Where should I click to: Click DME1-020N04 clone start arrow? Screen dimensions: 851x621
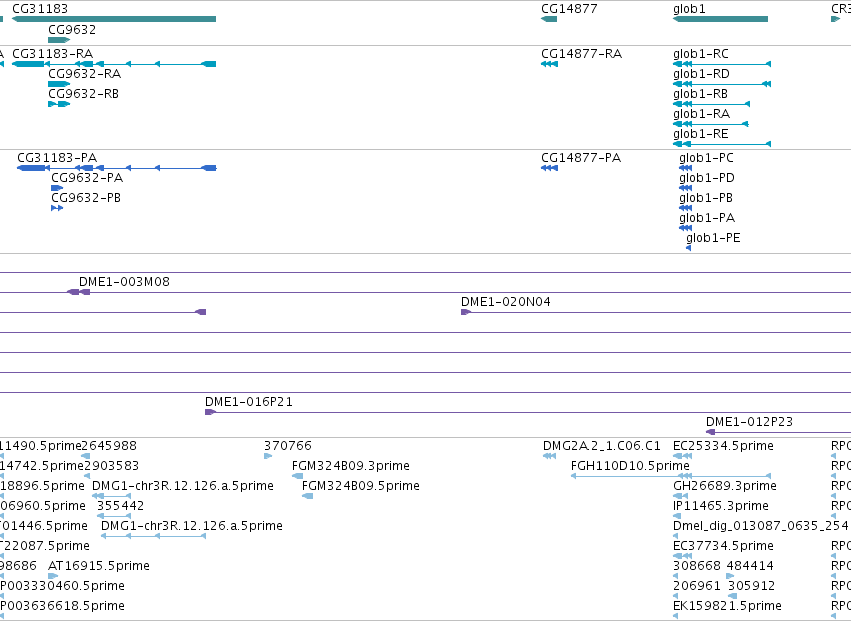466,312
